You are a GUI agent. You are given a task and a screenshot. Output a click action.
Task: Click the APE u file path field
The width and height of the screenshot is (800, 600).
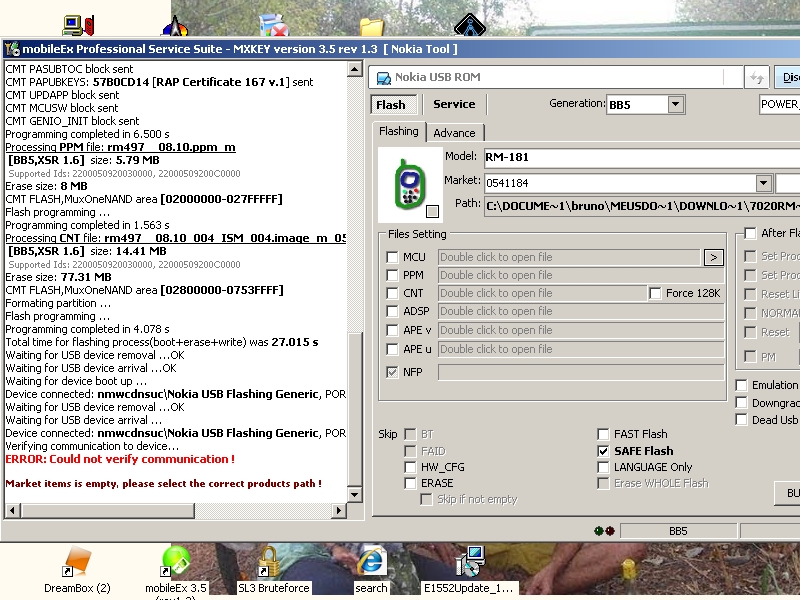pyautogui.click(x=581, y=349)
